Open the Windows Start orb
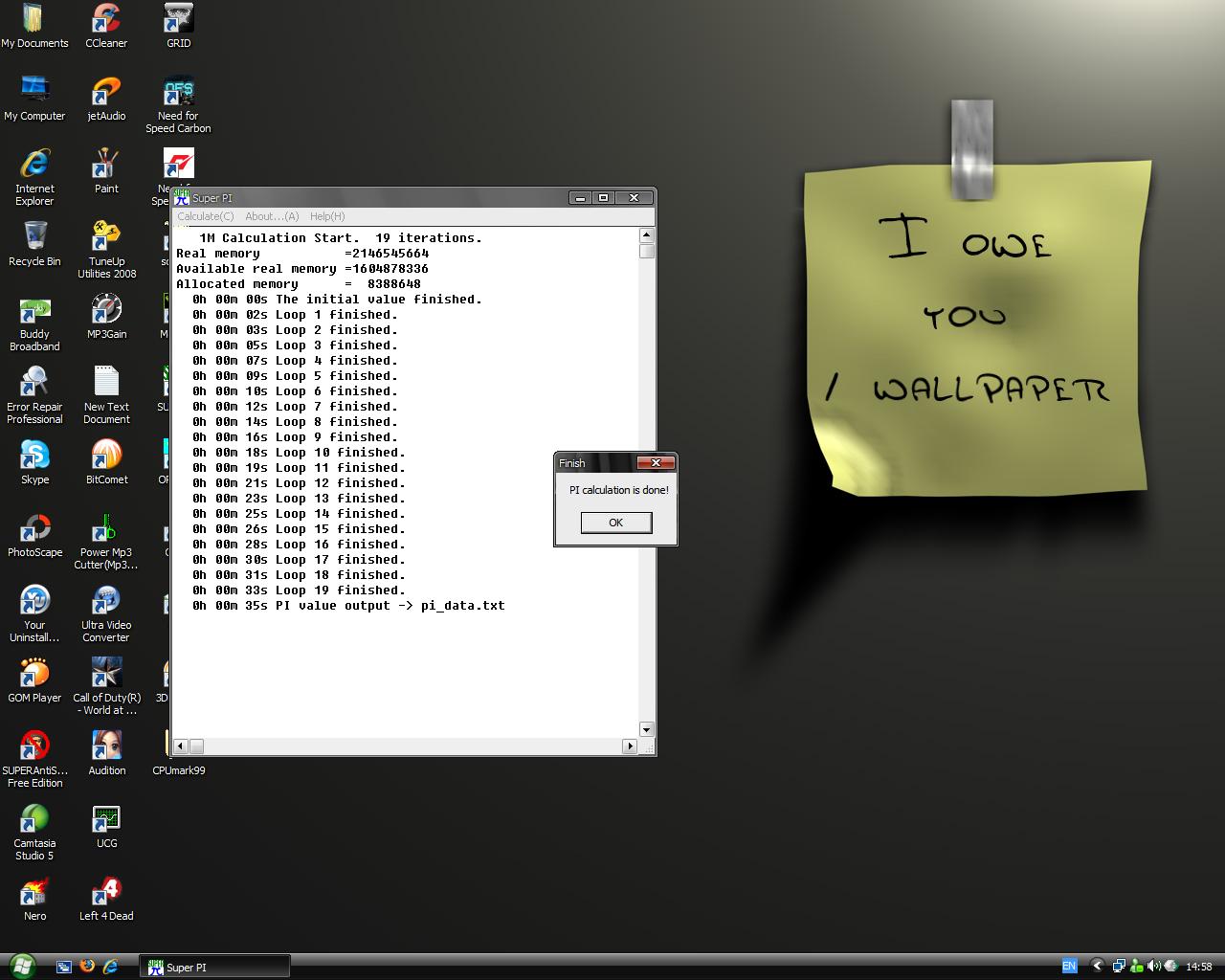The height and width of the screenshot is (980, 1225). [x=22, y=967]
